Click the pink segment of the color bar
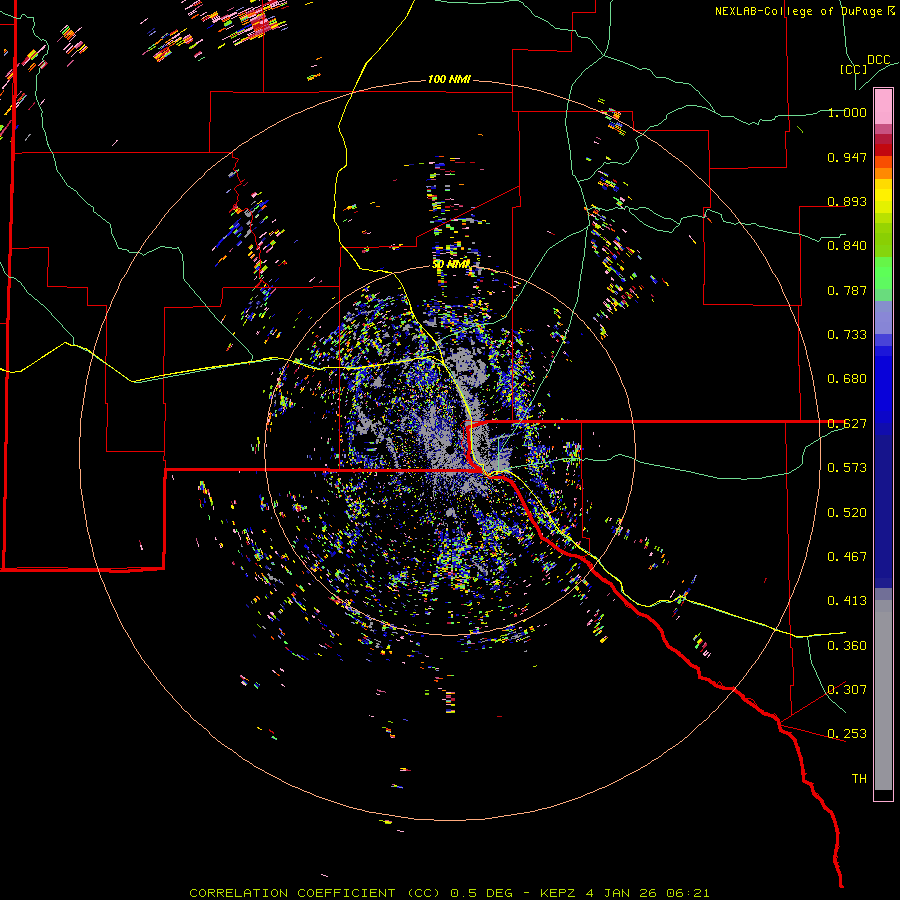 883,107
